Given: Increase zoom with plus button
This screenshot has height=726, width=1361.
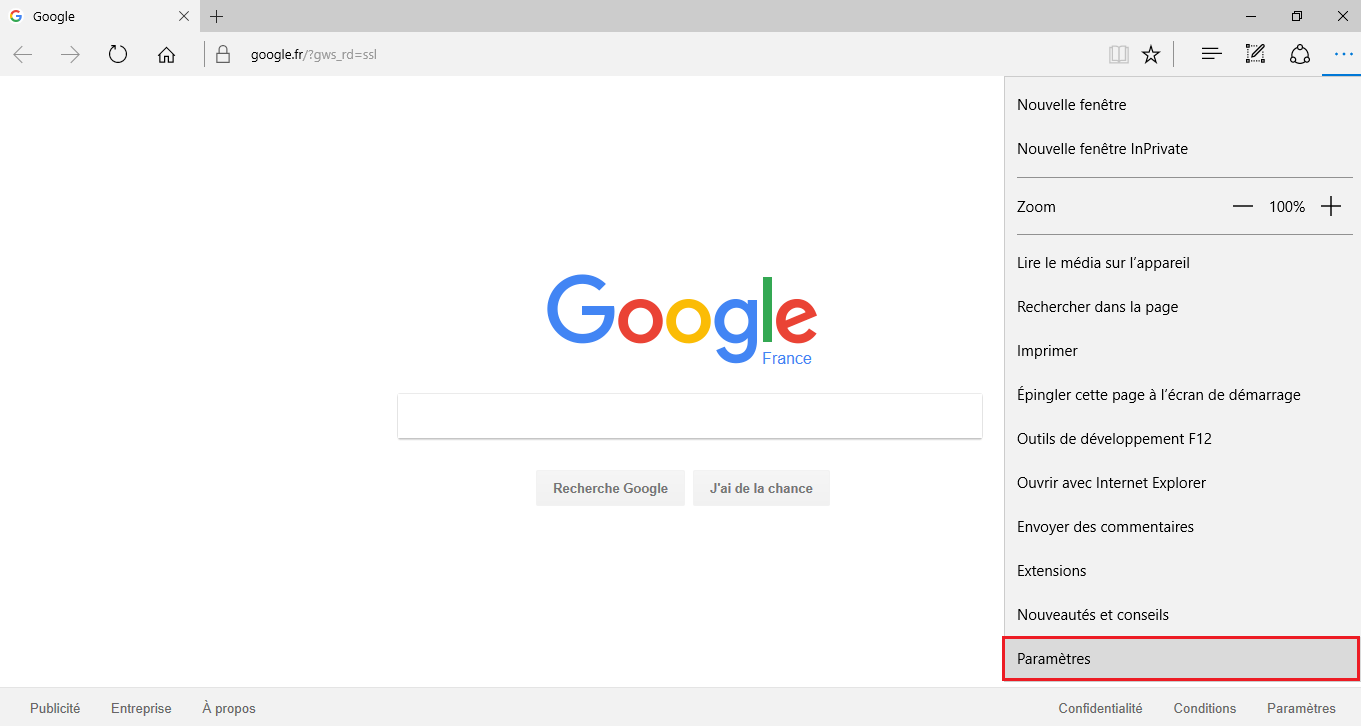Looking at the screenshot, I should point(1331,207).
